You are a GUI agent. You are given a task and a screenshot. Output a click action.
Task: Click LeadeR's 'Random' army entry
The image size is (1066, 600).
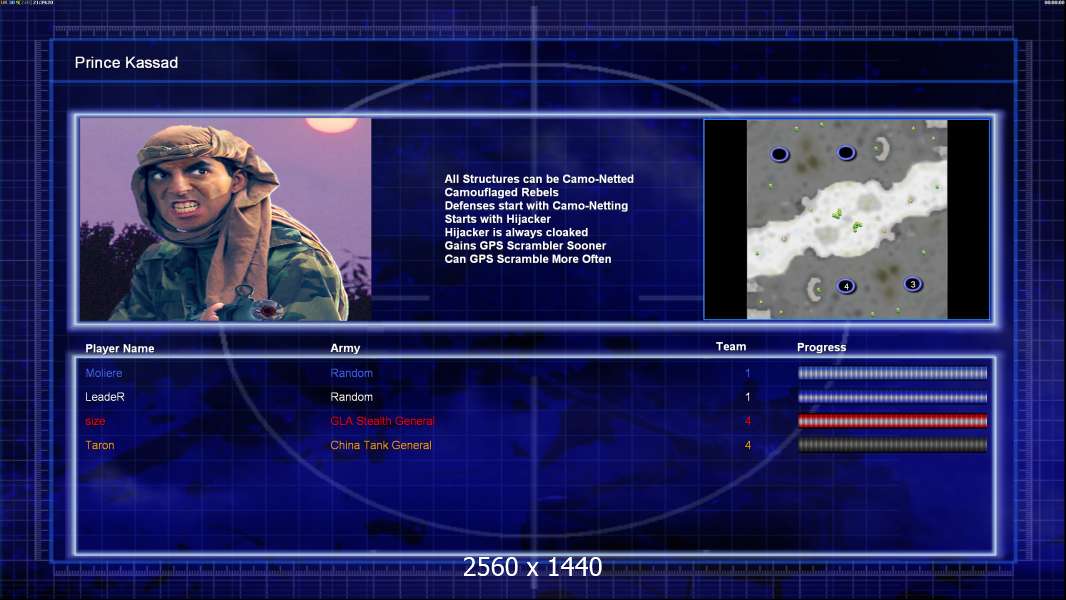click(351, 397)
